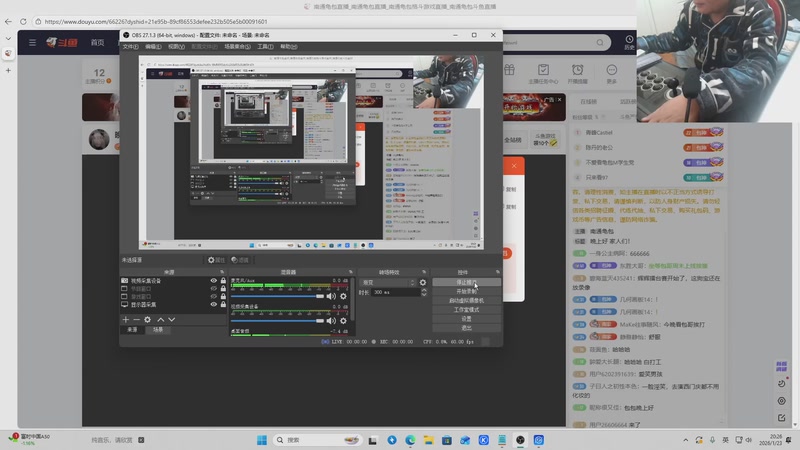Click the Douyu search magnifier icon
This screenshot has height=450, width=800.
point(600,42)
